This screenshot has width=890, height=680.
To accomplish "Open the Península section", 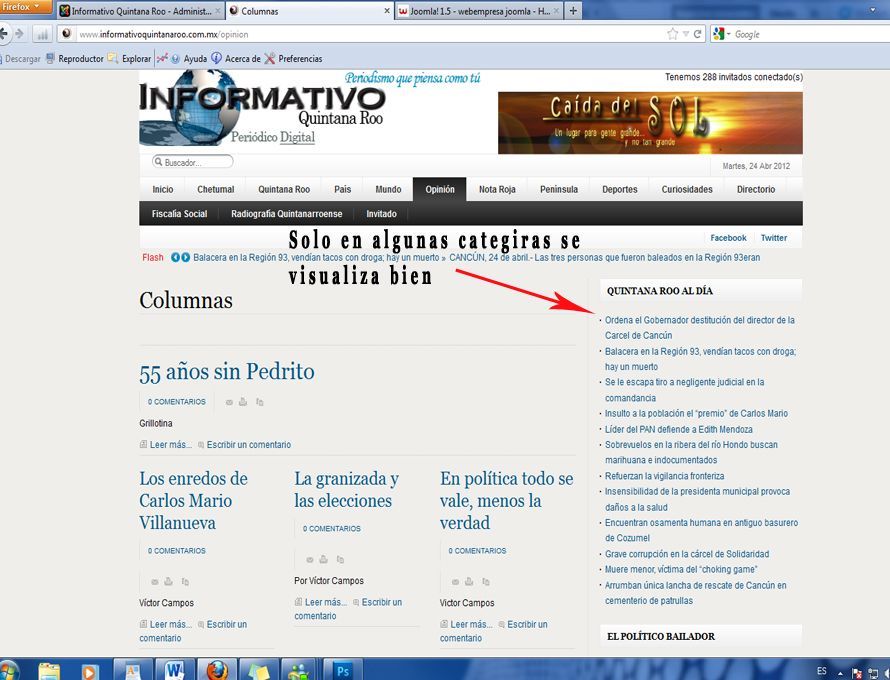I will pos(559,189).
